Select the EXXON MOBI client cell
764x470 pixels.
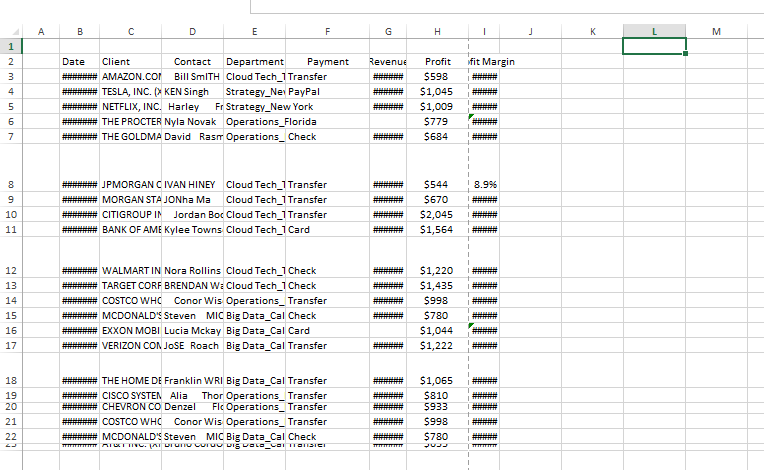131,331
